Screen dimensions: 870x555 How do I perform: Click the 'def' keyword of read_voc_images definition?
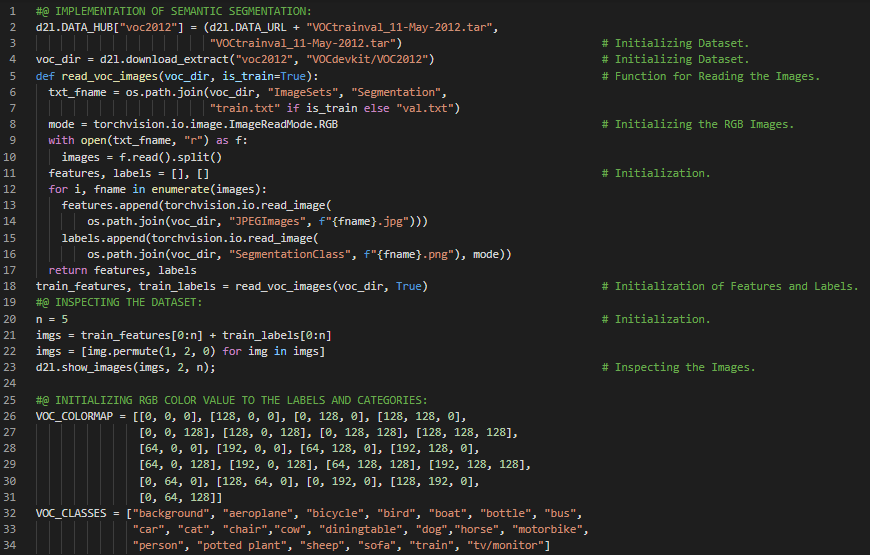[45, 77]
